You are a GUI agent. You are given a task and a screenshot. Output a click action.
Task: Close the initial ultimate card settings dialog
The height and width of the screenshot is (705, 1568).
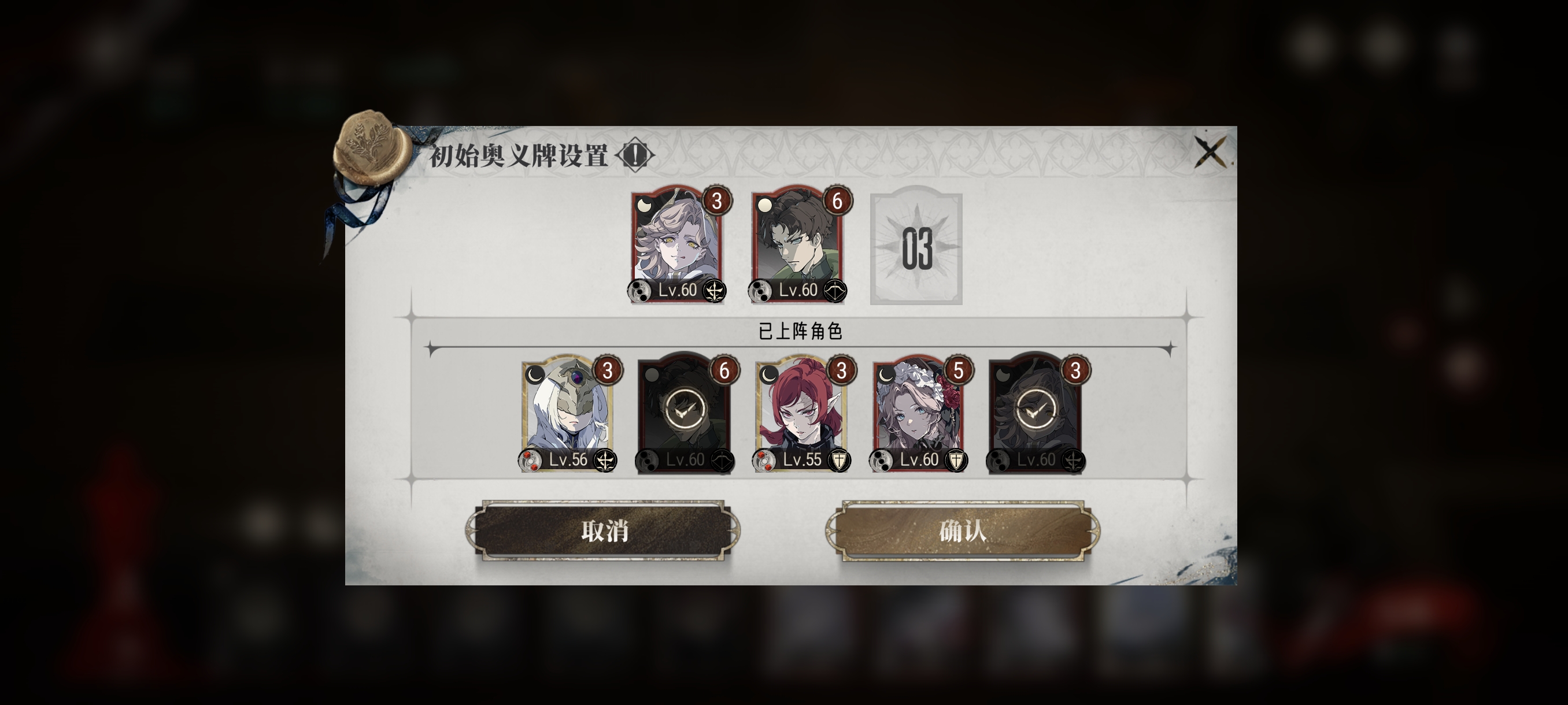point(1210,152)
